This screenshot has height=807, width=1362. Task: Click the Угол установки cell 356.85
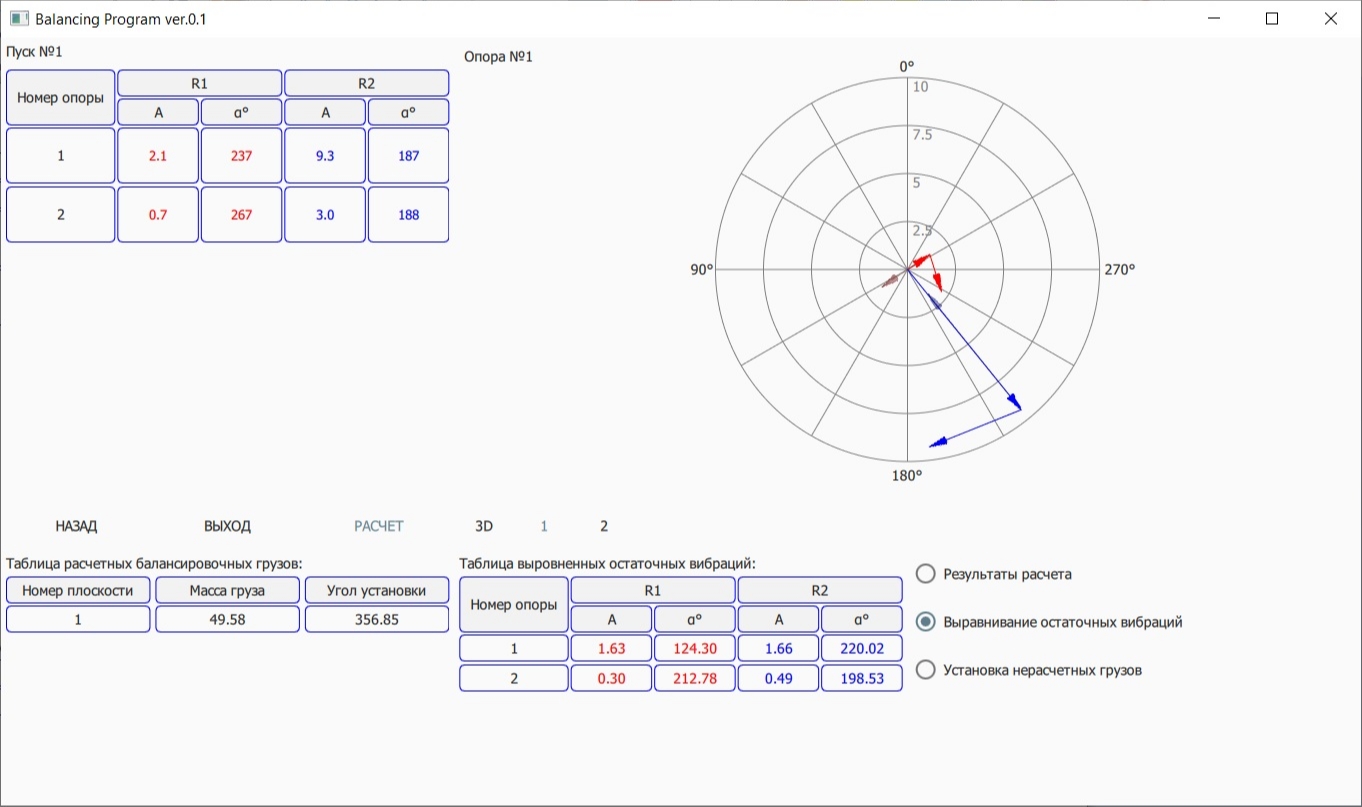(377, 618)
